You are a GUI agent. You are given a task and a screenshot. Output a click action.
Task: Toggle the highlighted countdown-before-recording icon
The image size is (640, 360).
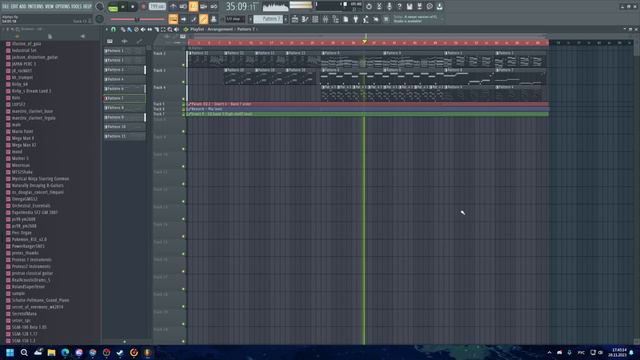click(193, 7)
